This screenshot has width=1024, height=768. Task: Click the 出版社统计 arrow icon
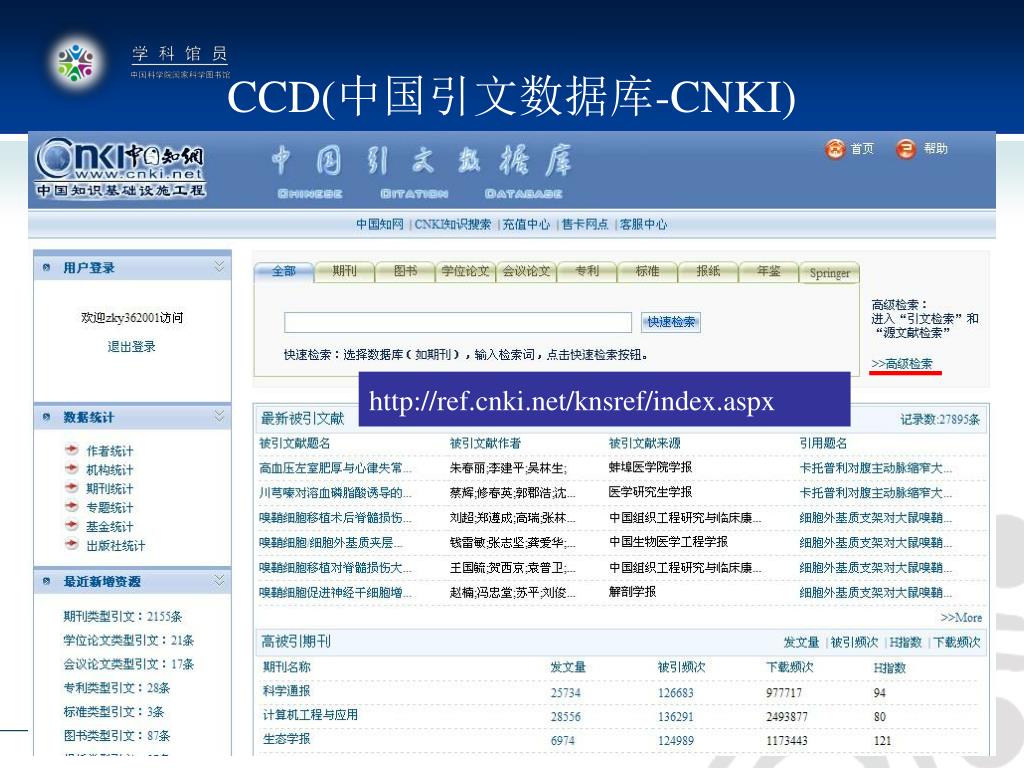pos(72,545)
